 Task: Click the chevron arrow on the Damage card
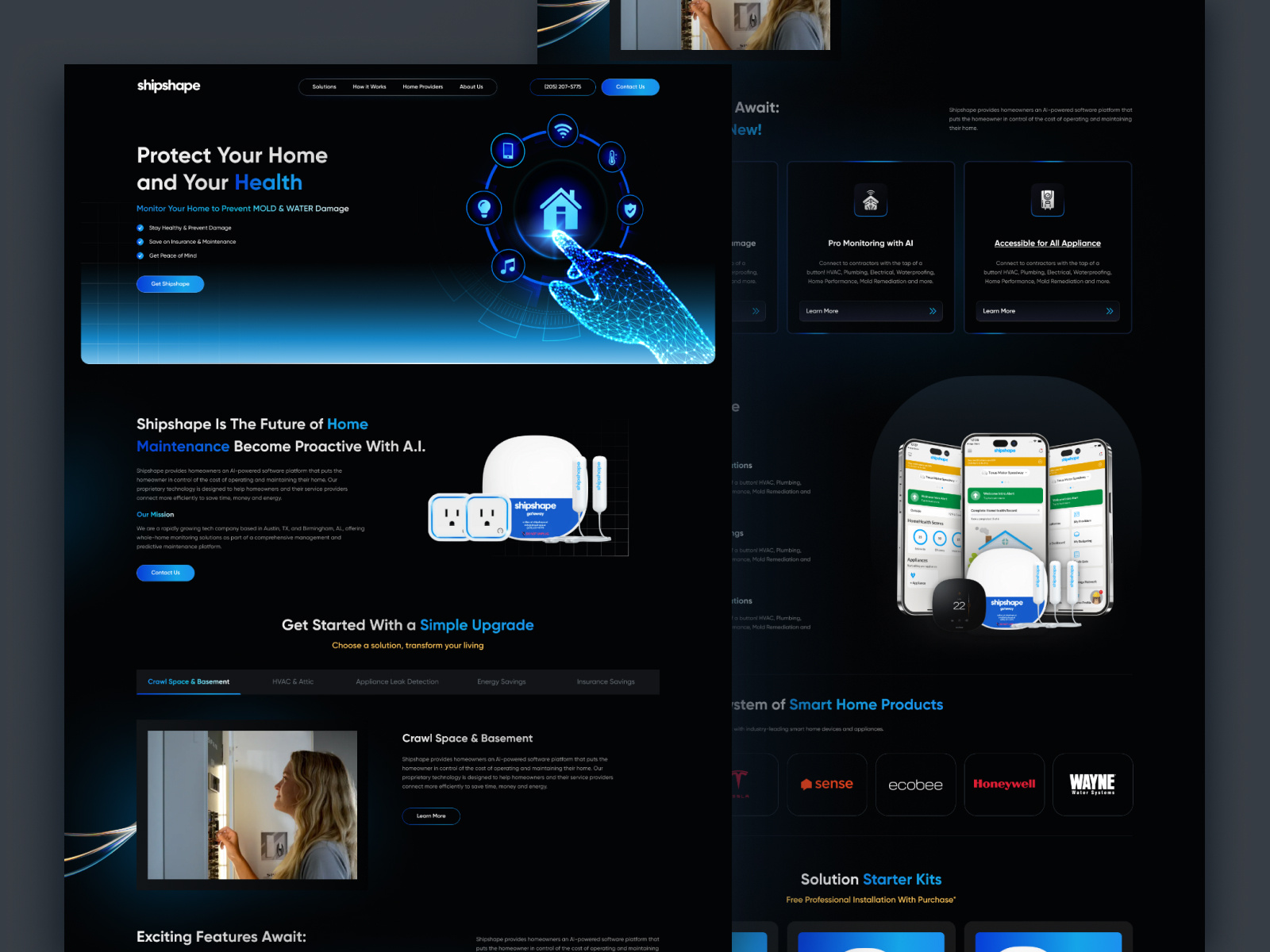pos(756,311)
